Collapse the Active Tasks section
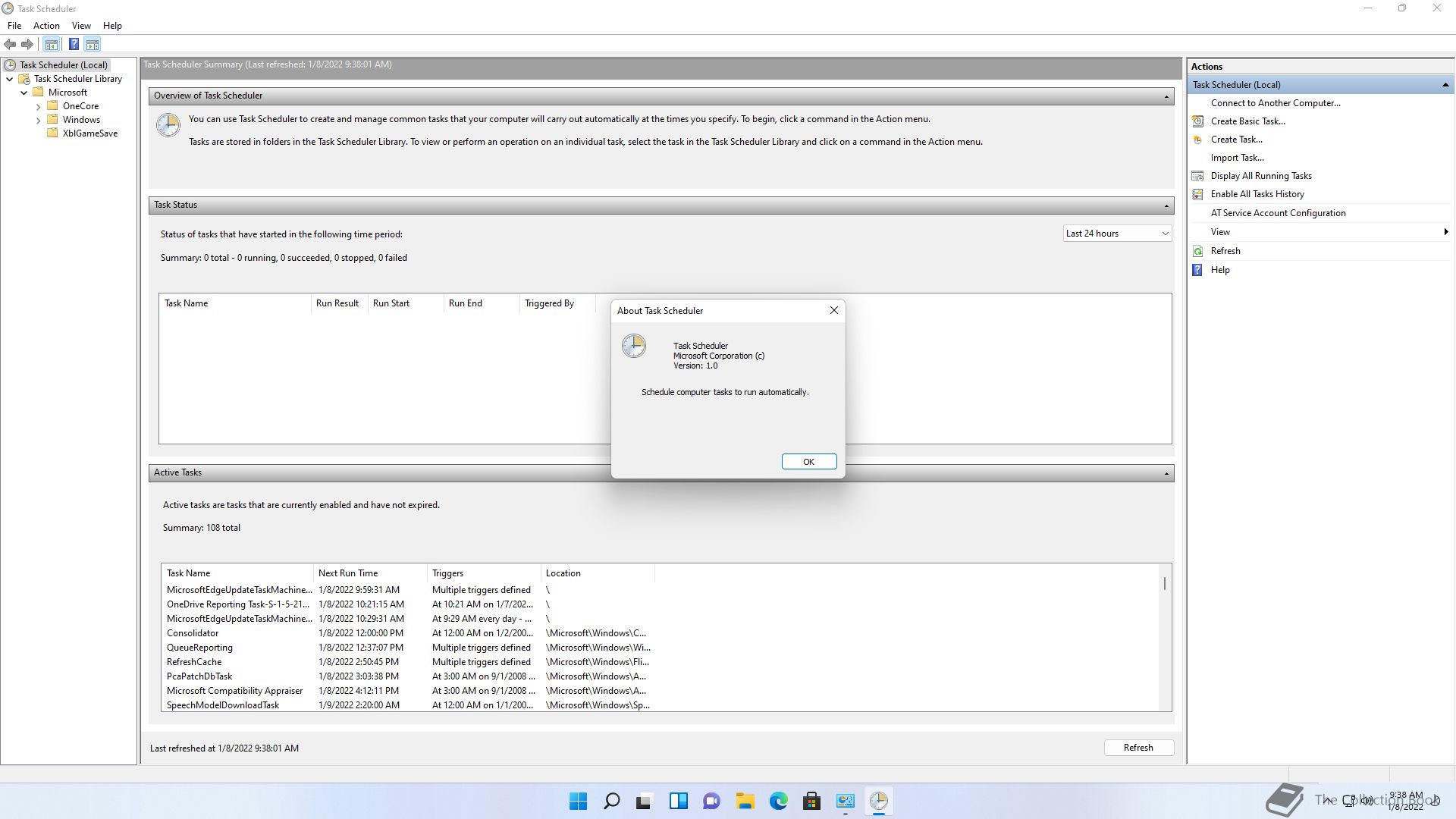 coord(1166,473)
